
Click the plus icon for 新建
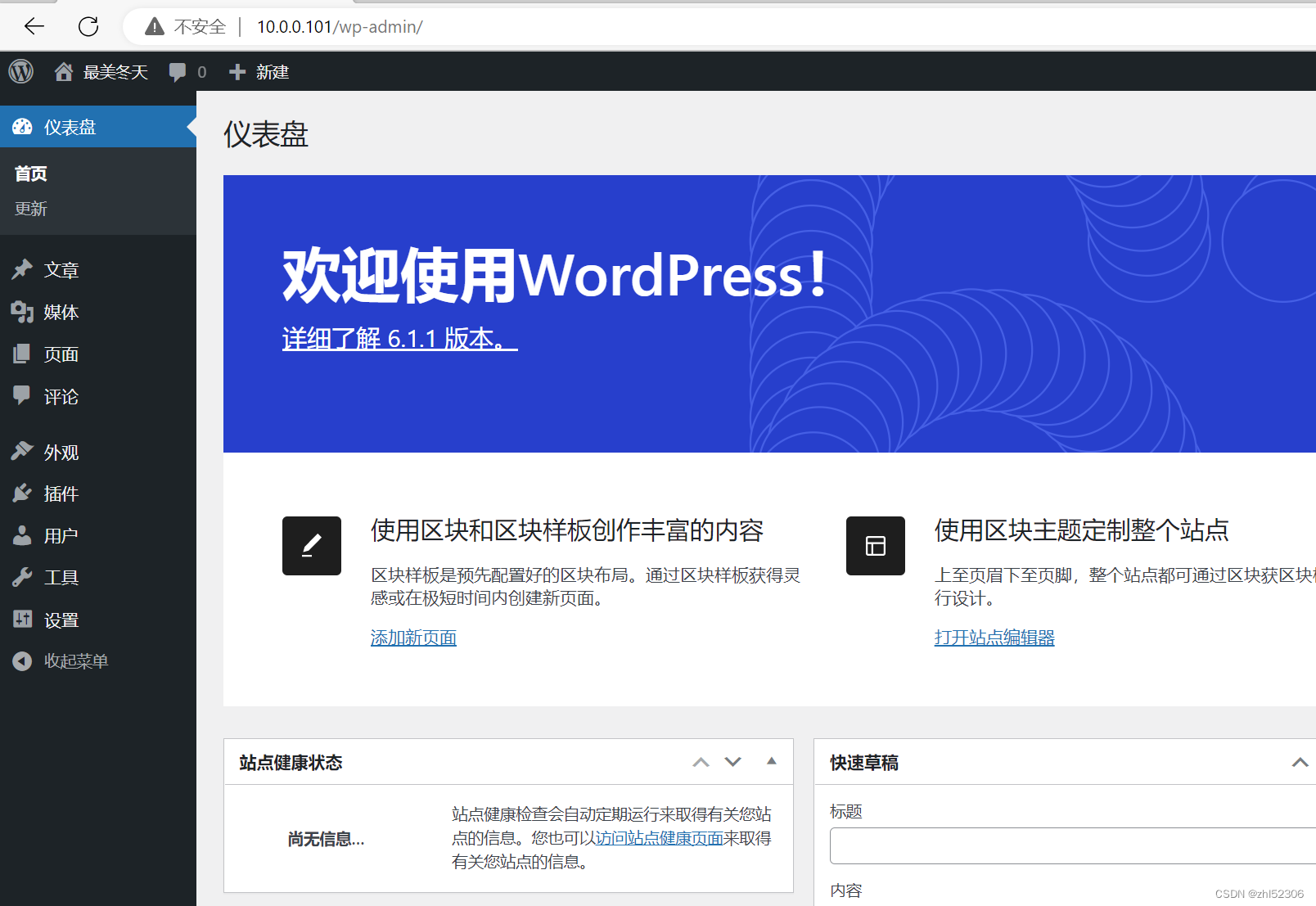[237, 72]
